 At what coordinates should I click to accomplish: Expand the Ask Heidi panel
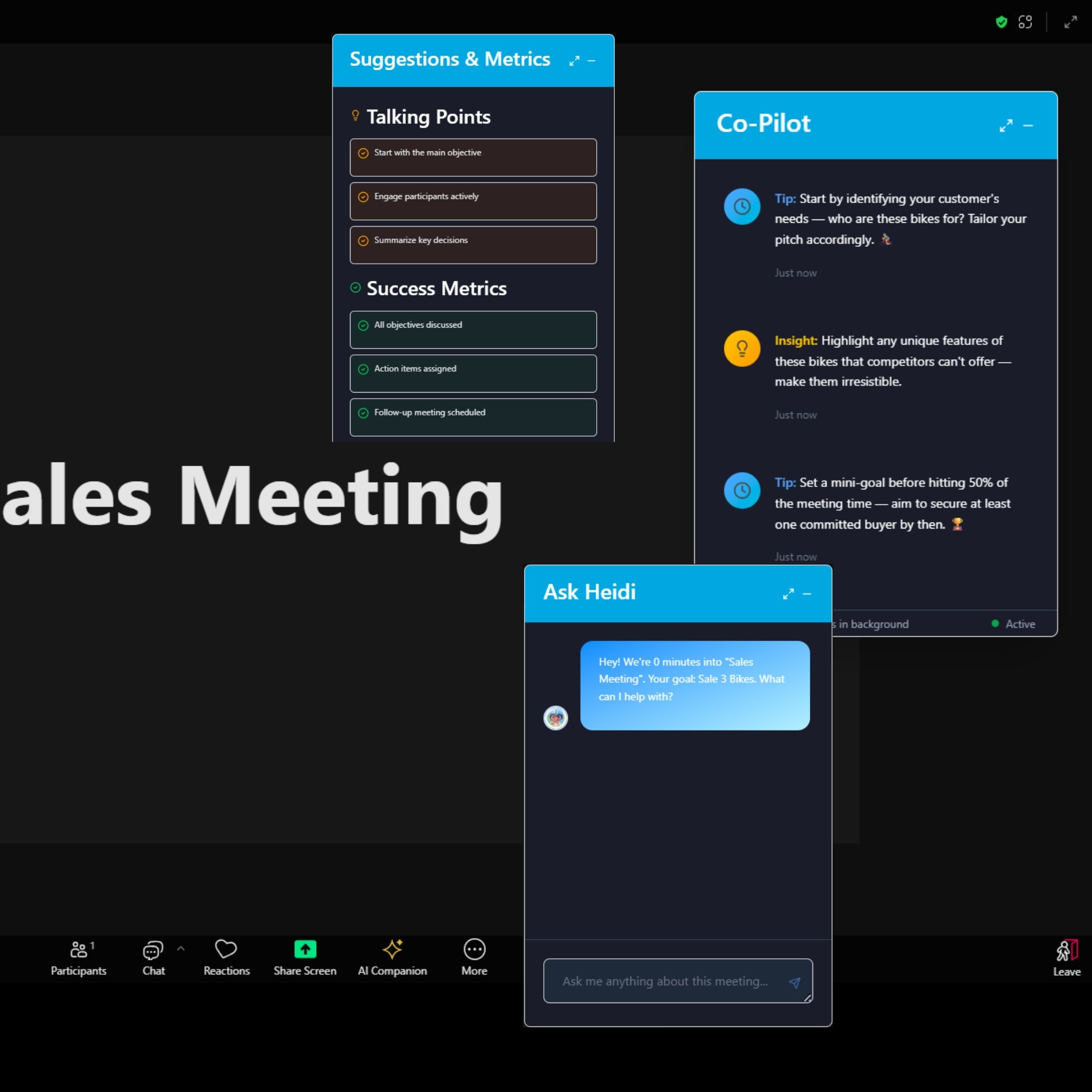788,594
